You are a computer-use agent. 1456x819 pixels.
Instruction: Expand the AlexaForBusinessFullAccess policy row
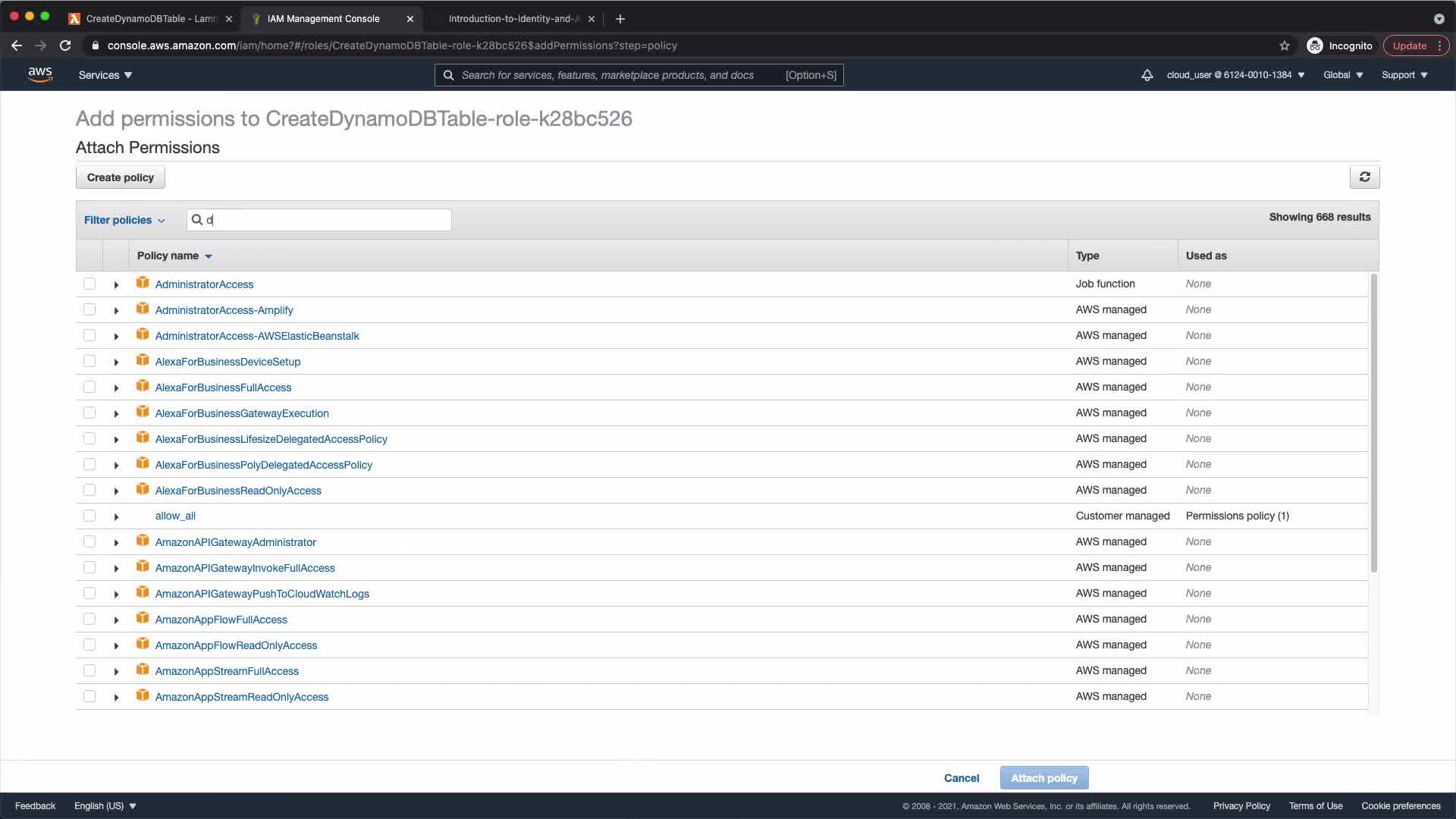click(116, 388)
